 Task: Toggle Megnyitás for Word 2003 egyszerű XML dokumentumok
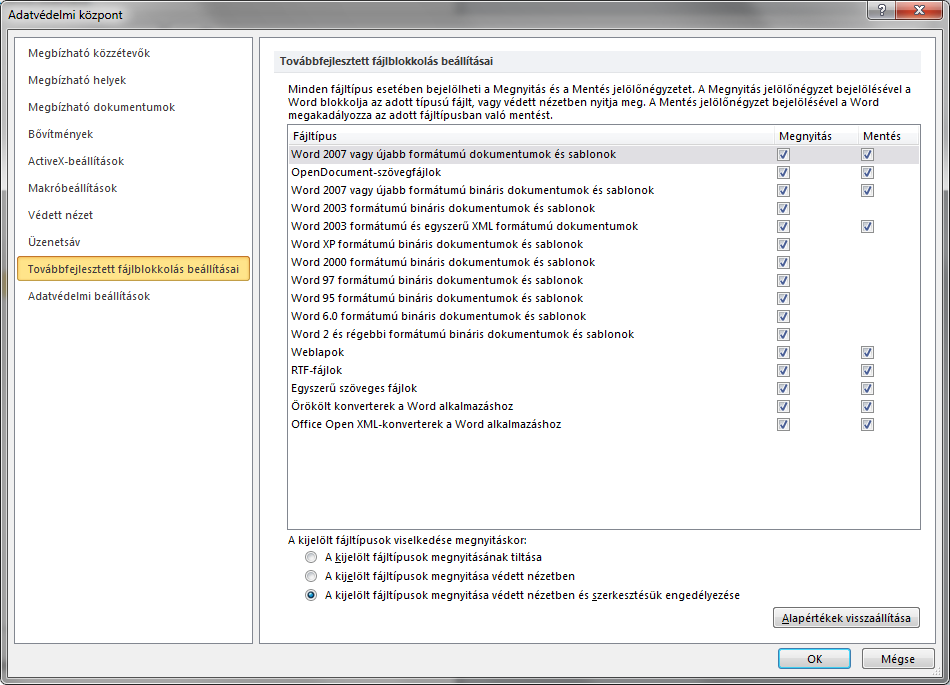click(x=783, y=227)
